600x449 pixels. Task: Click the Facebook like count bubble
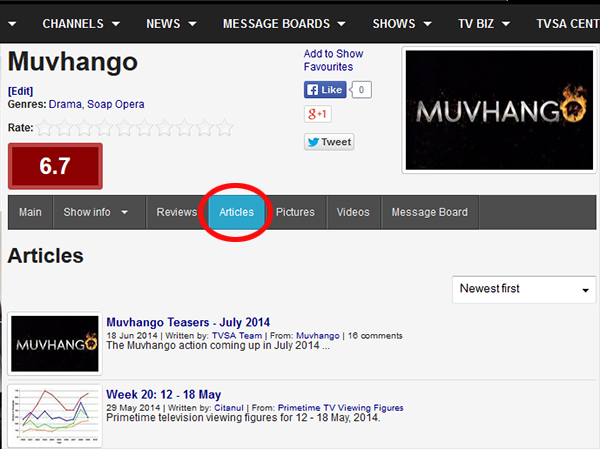(x=361, y=90)
